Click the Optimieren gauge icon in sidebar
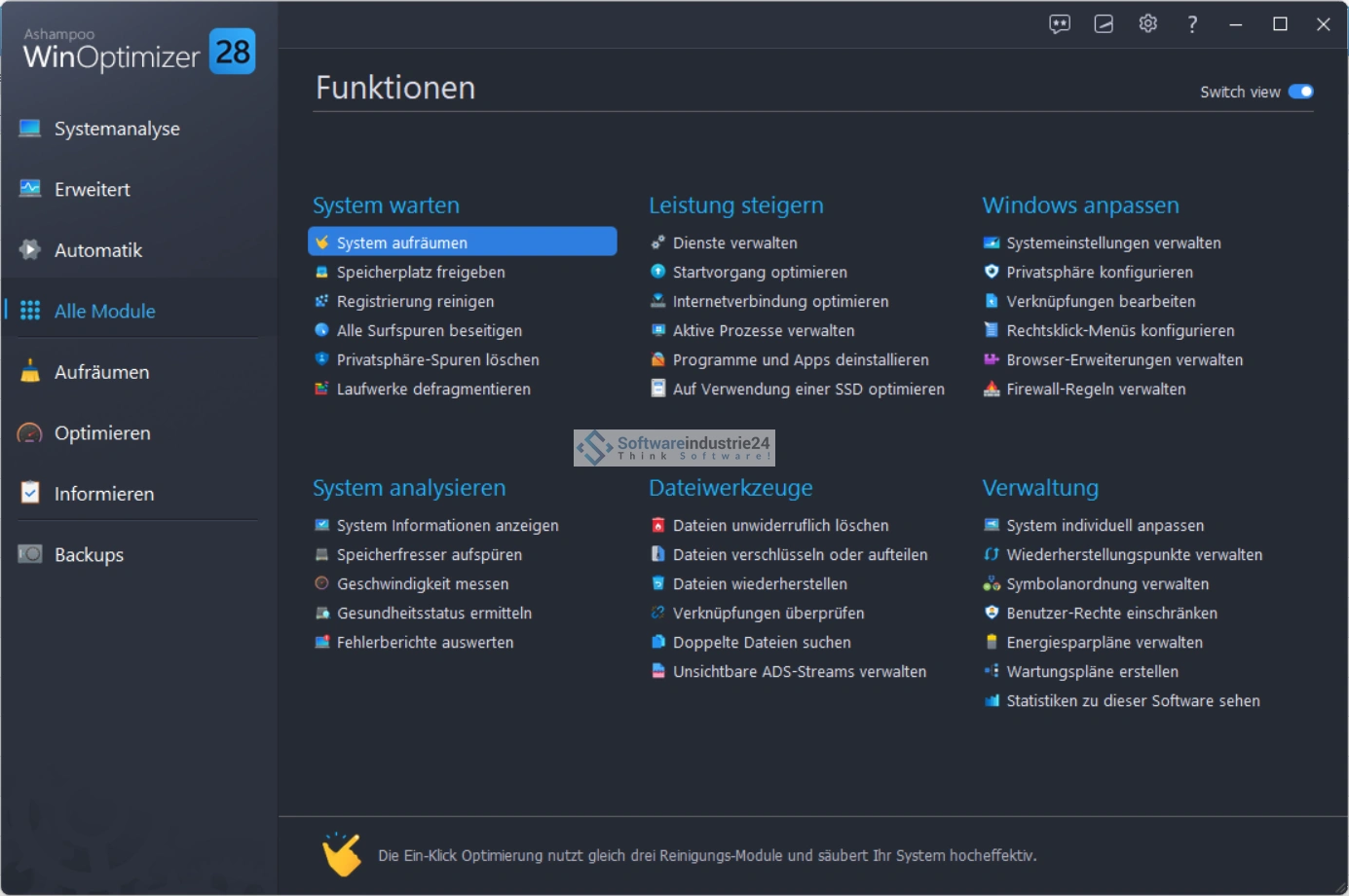The image size is (1349, 896). pos(30,432)
